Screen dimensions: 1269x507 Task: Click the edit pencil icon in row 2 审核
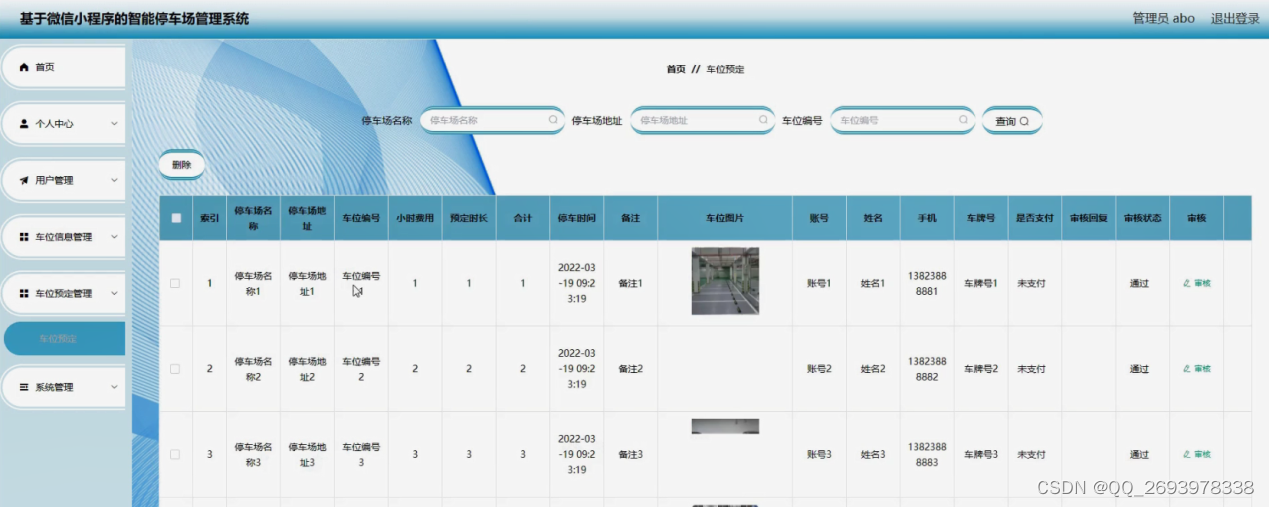pos(1187,368)
